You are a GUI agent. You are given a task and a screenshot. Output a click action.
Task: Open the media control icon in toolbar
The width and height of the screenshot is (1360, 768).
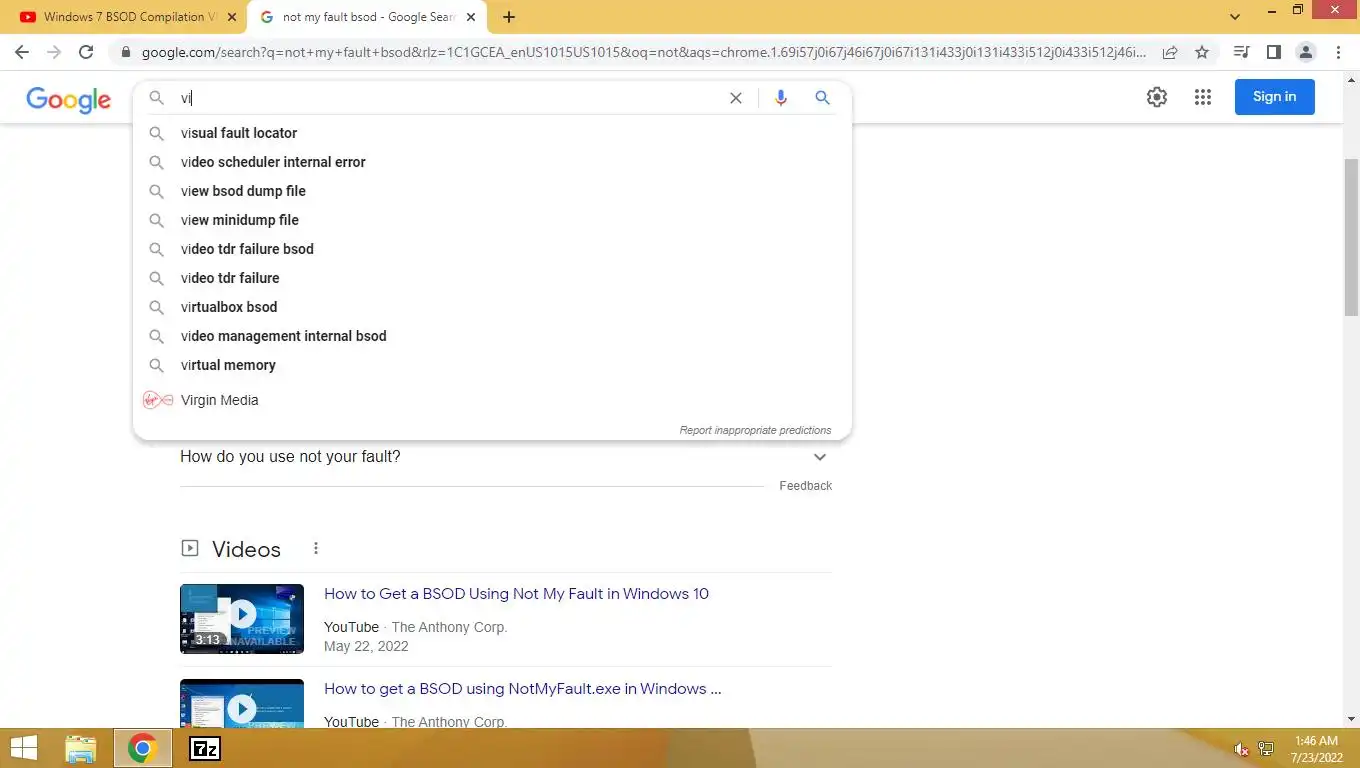[x=1241, y=52]
